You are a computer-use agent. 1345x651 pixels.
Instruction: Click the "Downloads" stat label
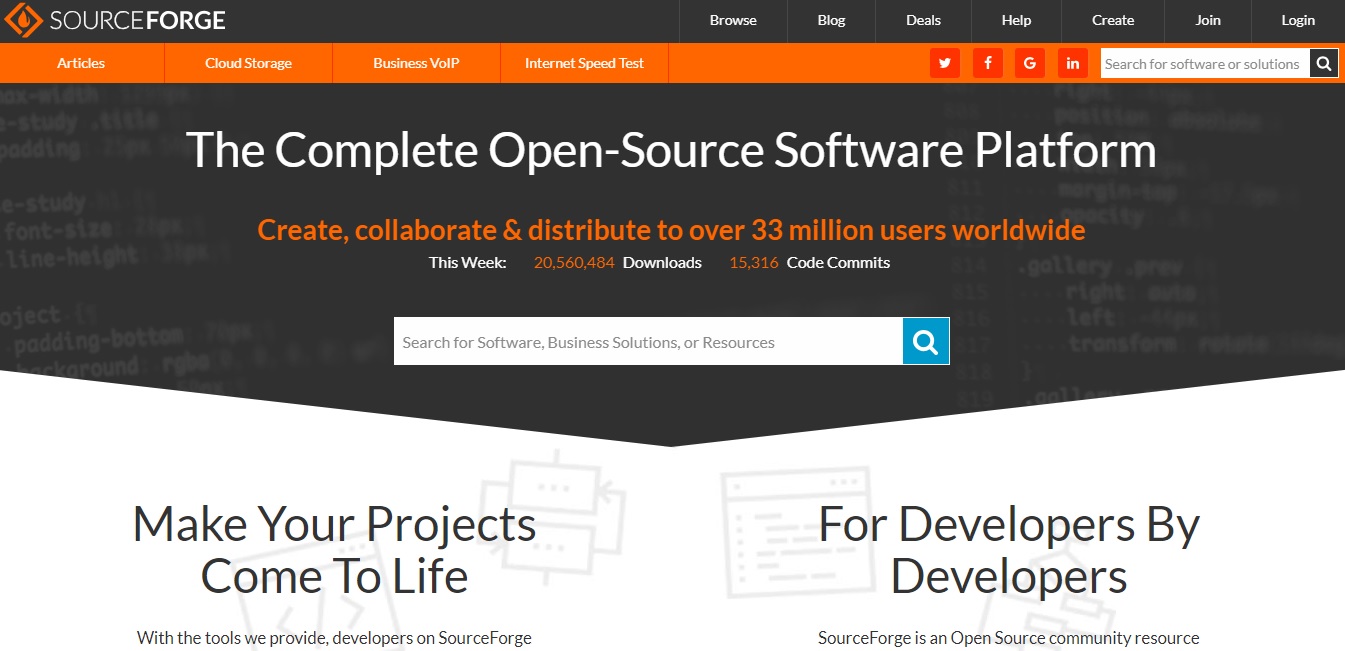[662, 263]
